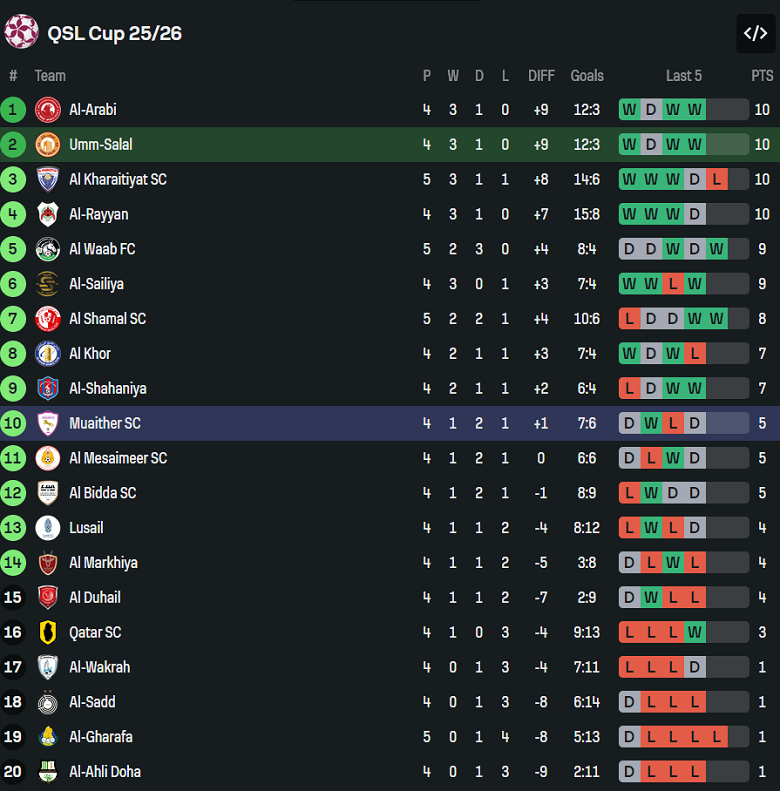Click the Al-Rayyan team logo
The height and width of the screenshot is (791, 780).
pos(47,214)
